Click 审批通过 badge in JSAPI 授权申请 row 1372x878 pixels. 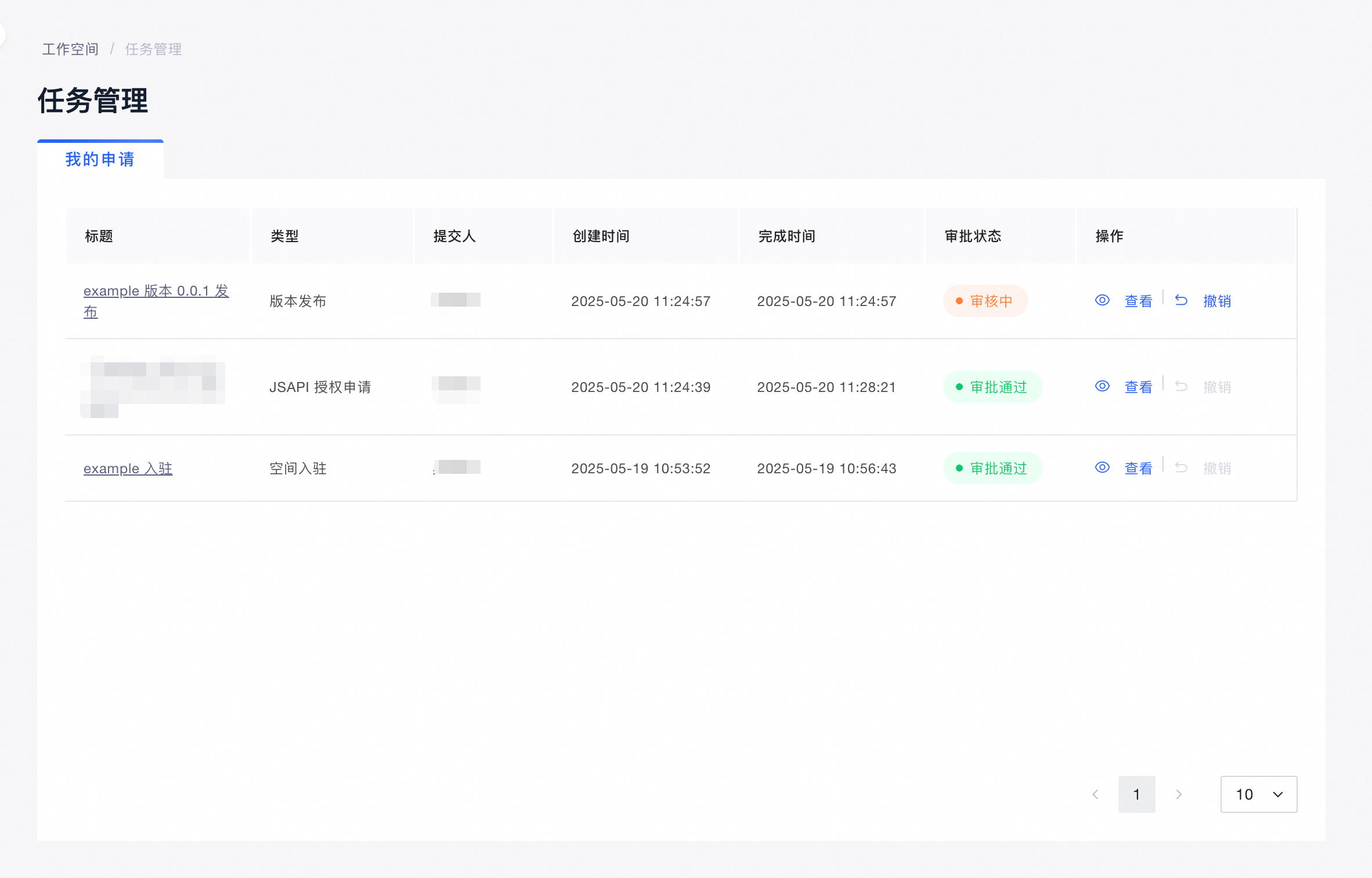pos(992,387)
